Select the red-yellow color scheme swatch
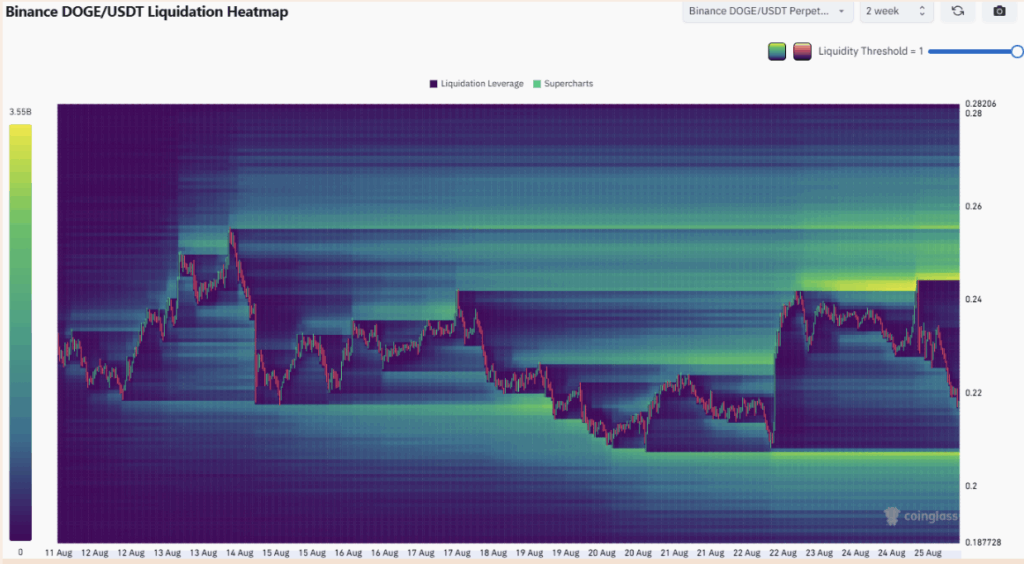The height and width of the screenshot is (564, 1024). (802, 51)
